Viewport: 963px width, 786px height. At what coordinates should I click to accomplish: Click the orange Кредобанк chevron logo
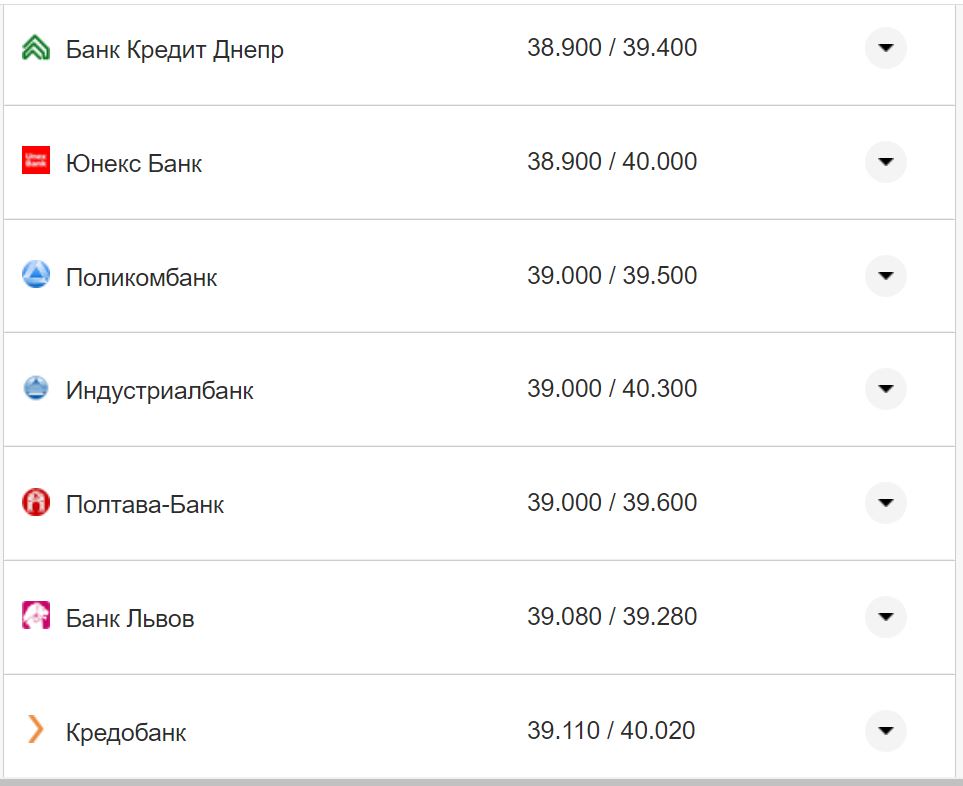pyautogui.click(x=35, y=731)
